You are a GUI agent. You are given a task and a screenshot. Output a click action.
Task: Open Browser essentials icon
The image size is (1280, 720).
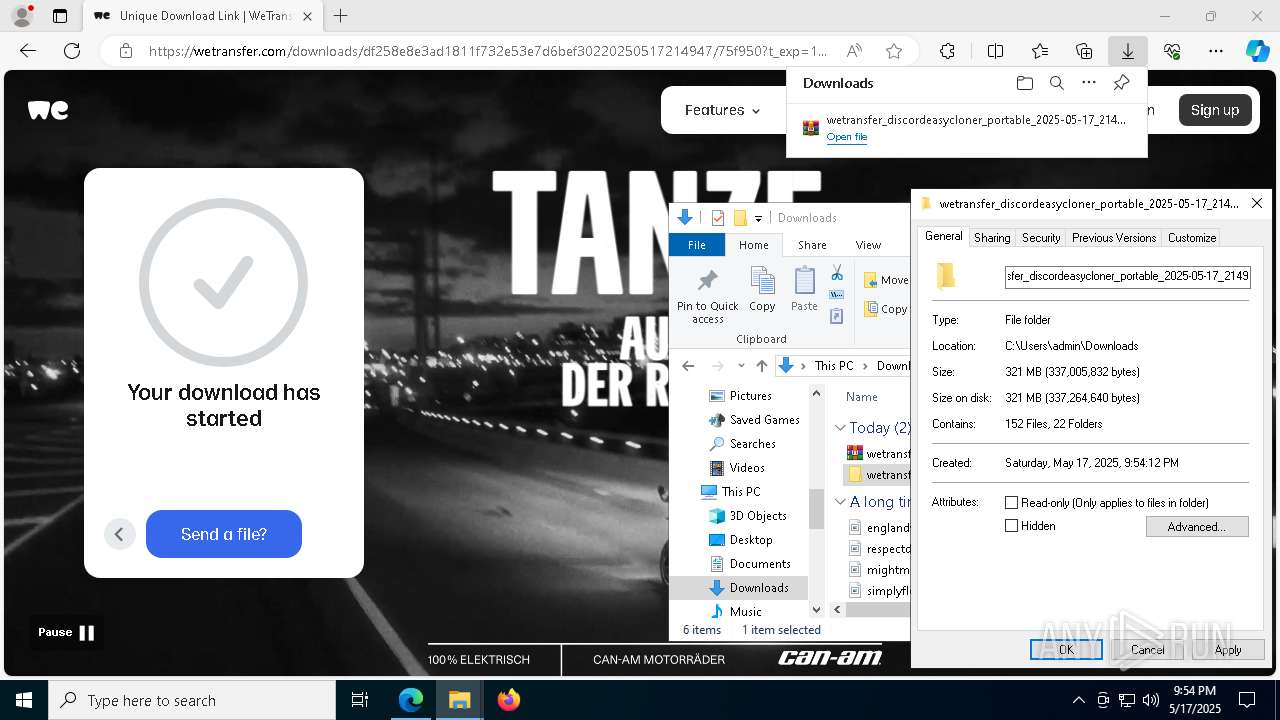(1172, 51)
